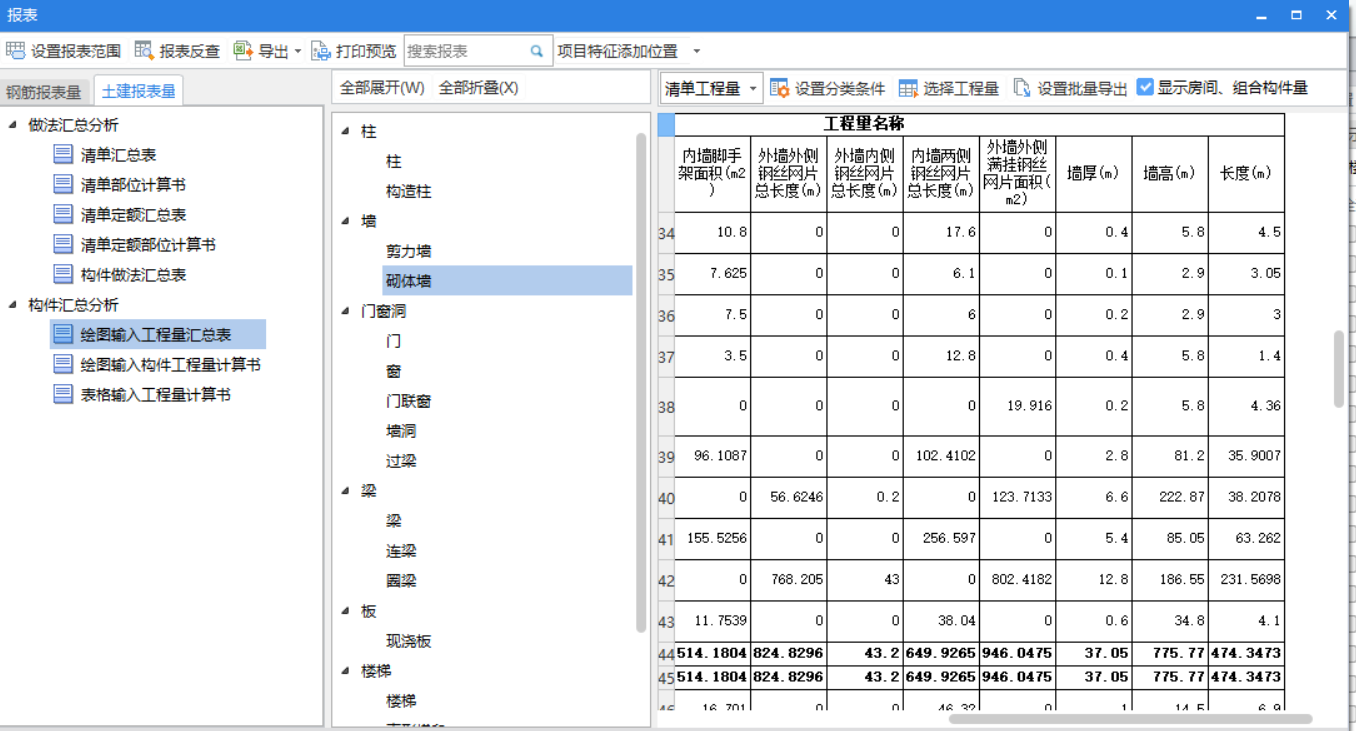This screenshot has height=731, width=1356.
Task: Click 全部折叠(X) button
Action: 478,88
